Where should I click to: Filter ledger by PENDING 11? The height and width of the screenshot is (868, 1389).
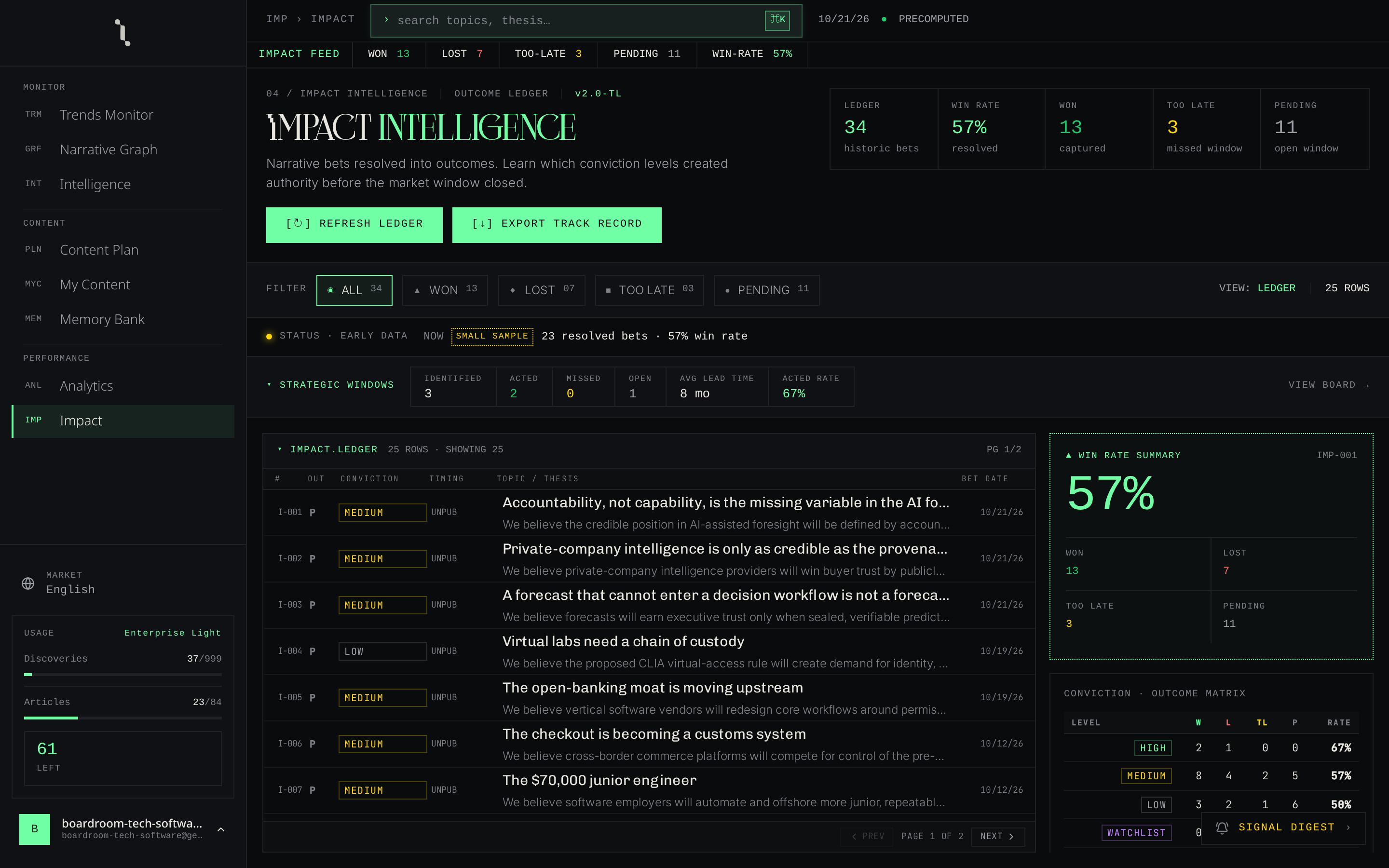(766, 290)
